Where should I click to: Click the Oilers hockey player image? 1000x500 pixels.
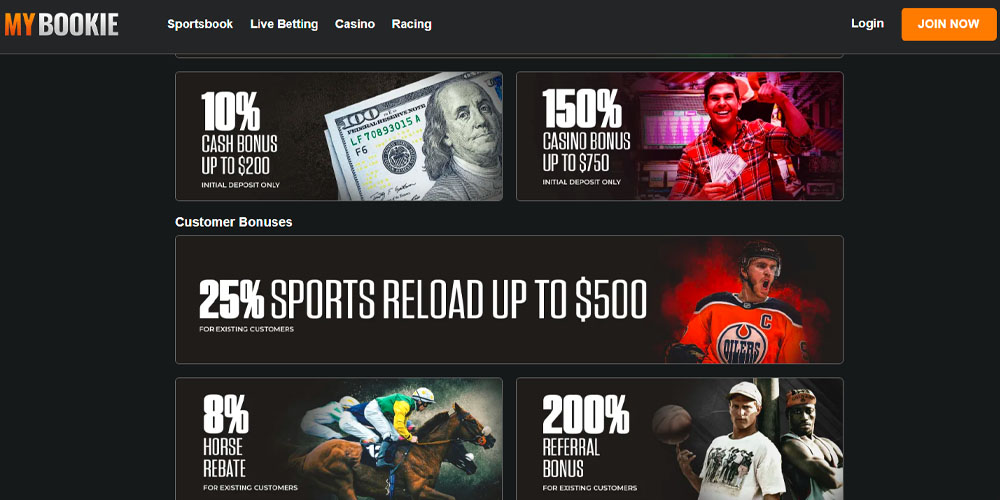(x=743, y=303)
